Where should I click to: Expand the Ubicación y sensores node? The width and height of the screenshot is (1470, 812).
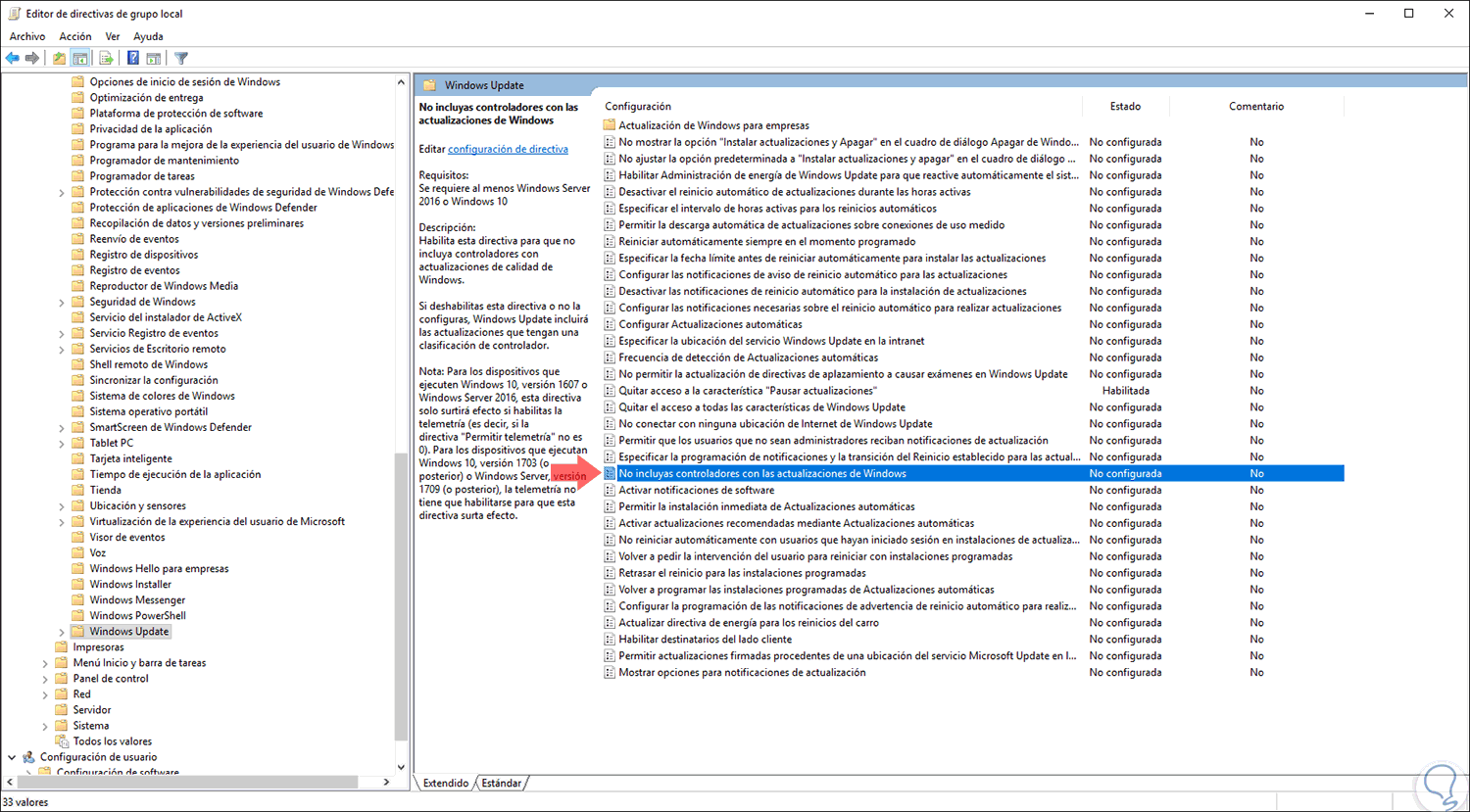point(62,506)
